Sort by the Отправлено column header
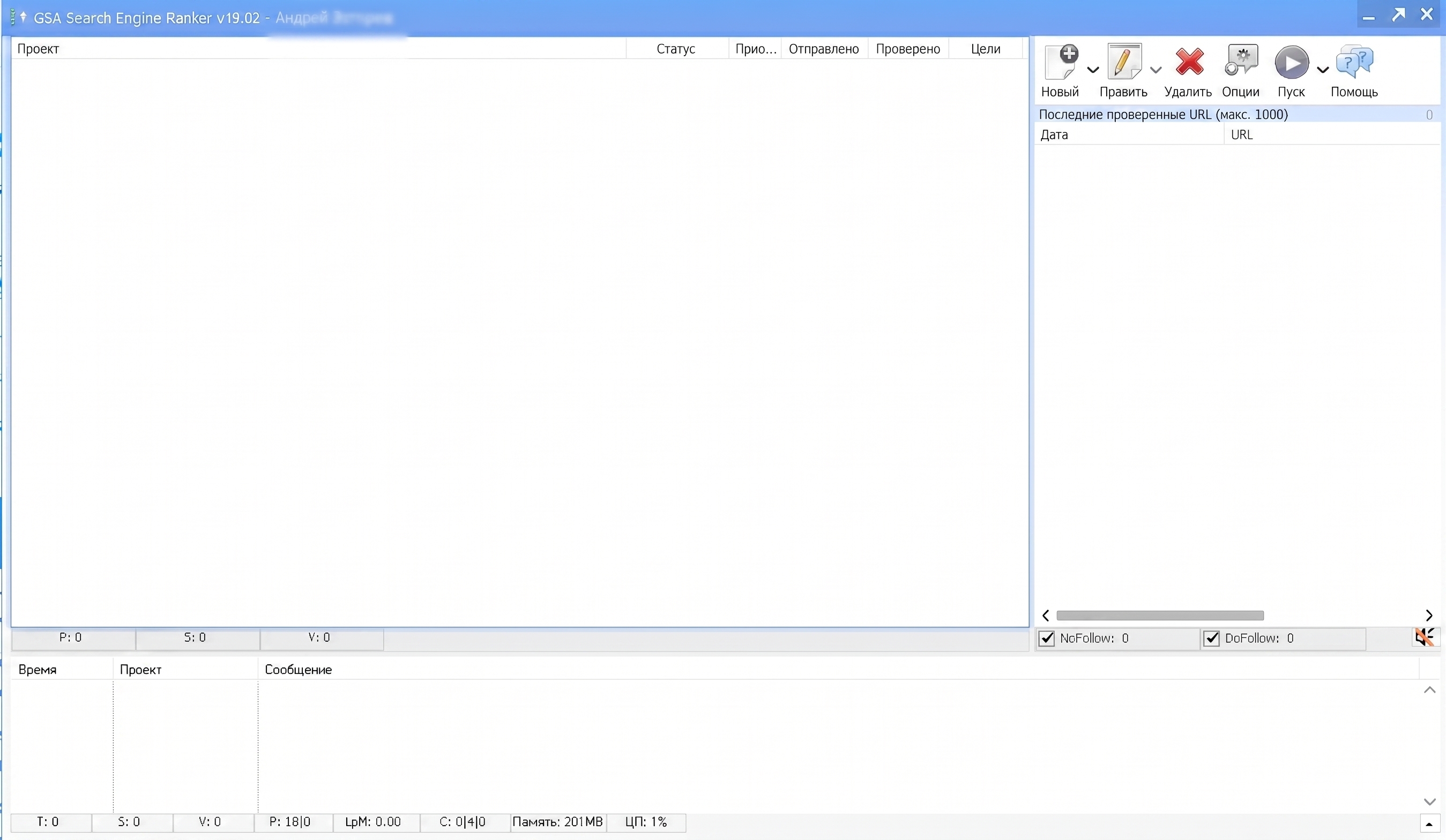Screen dimensions: 1446x840 click(824, 49)
